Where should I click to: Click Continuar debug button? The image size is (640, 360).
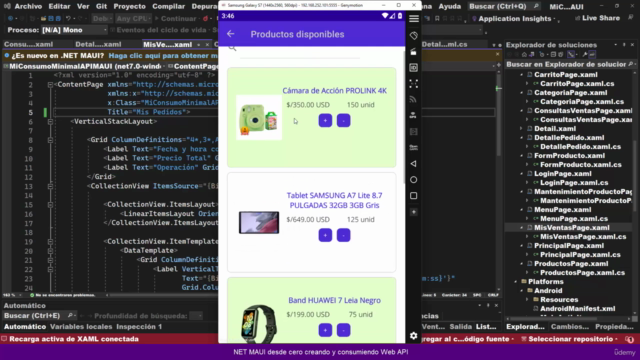coord(176,19)
